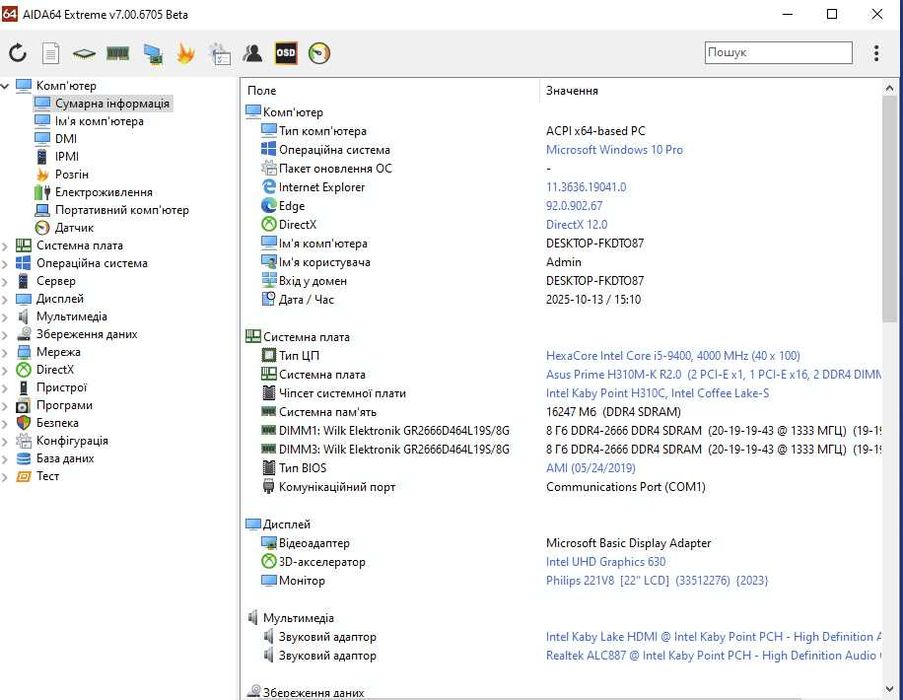Collapse the Комп'ютер tree node

(6, 86)
